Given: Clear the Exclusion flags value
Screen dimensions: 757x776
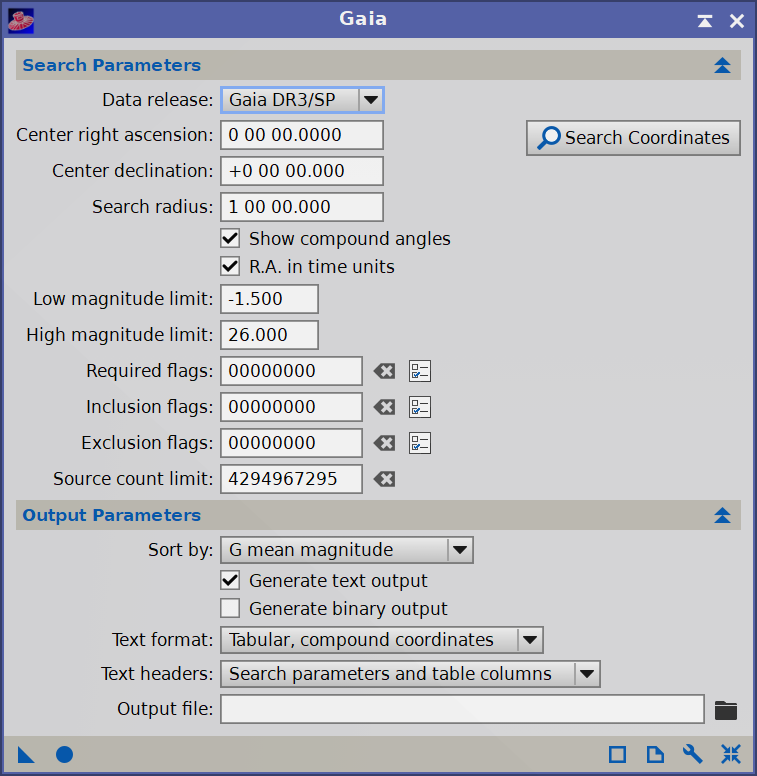Looking at the screenshot, I should (x=384, y=443).
